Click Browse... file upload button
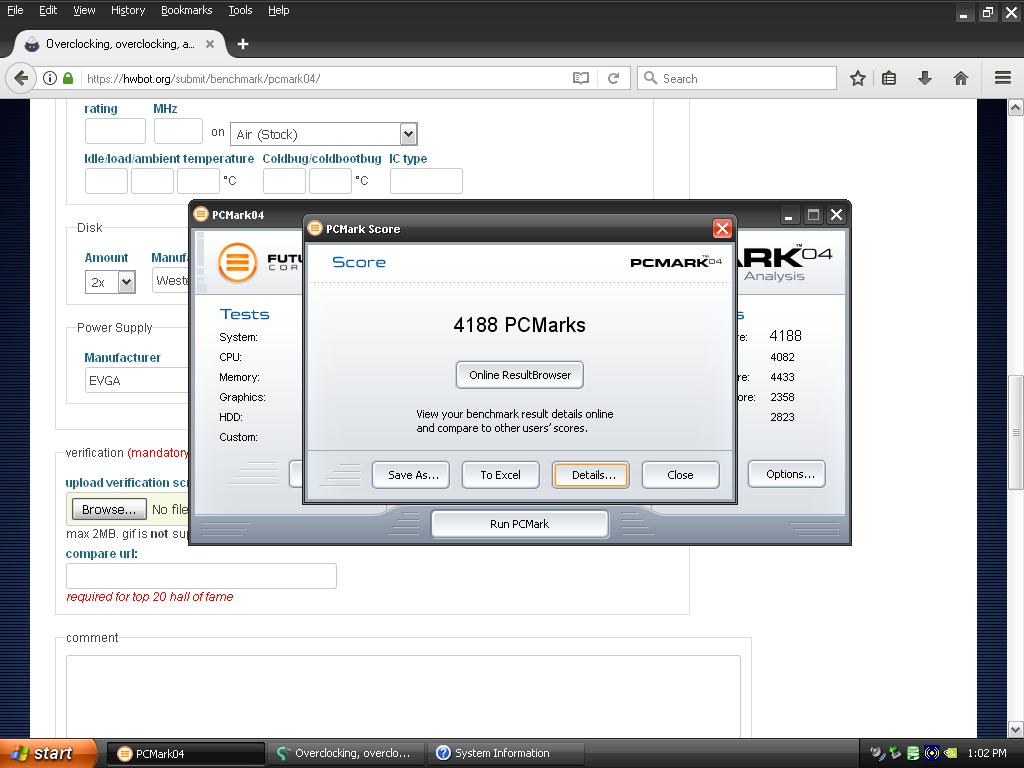 pos(109,509)
